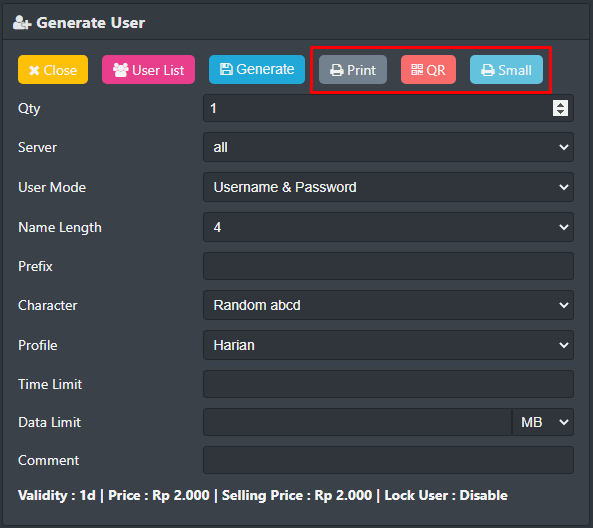The image size is (593, 528).
Task: Open the User Mode dropdown
Action: tap(388, 187)
